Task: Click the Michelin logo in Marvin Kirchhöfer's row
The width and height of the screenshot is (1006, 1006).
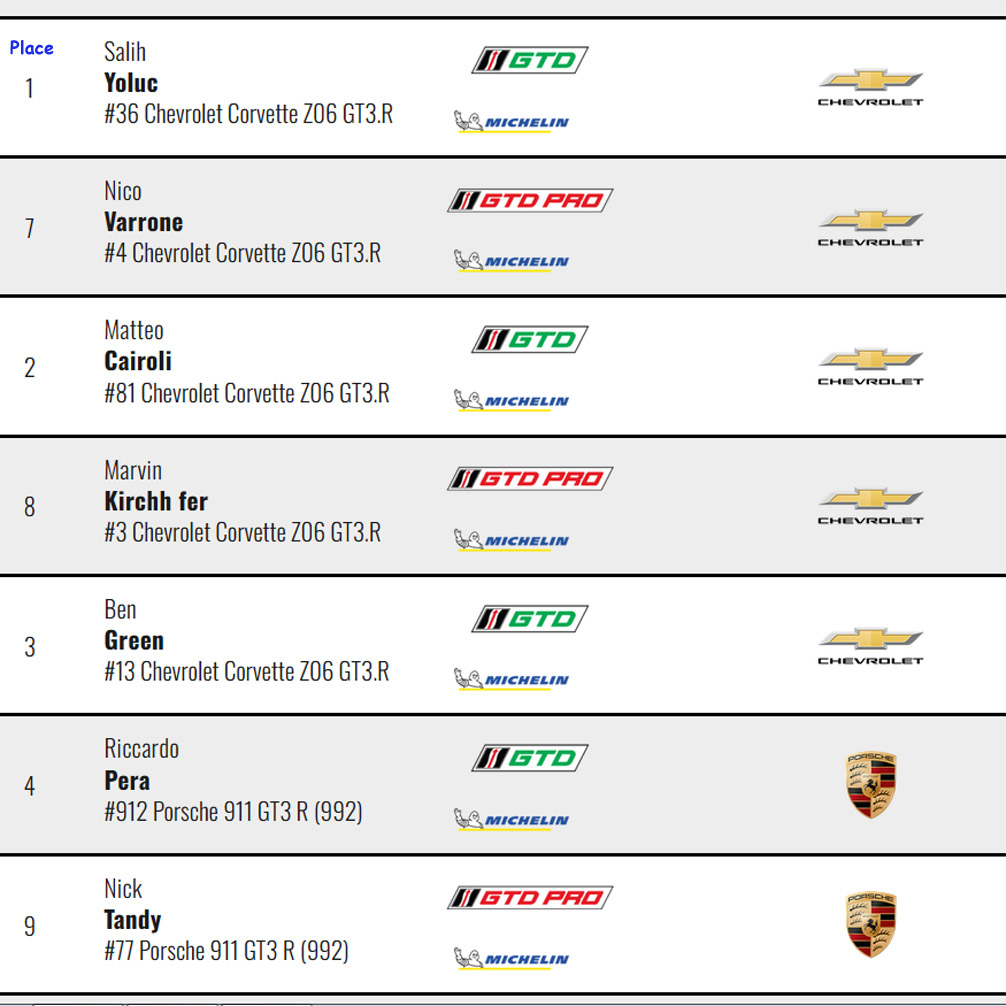Action: [x=511, y=540]
